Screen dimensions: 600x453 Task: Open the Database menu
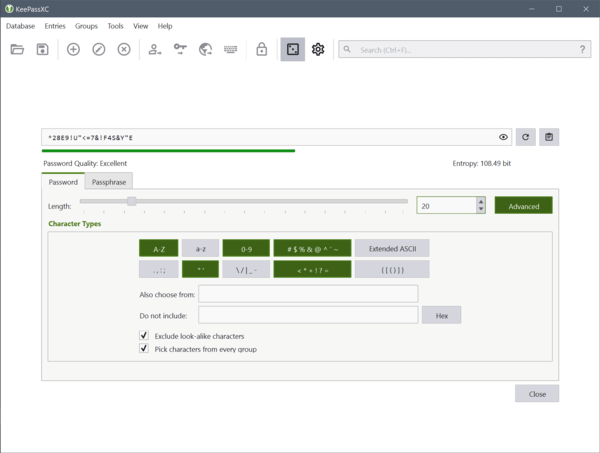pyautogui.click(x=20, y=26)
